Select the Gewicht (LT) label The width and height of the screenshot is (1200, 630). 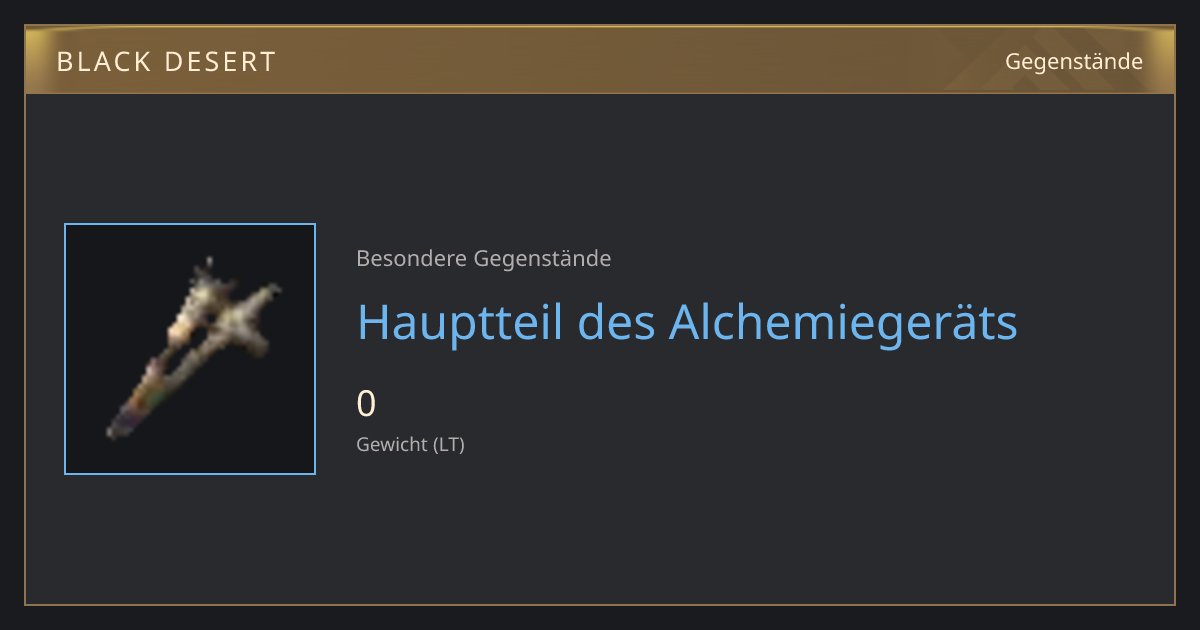point(411,444)
